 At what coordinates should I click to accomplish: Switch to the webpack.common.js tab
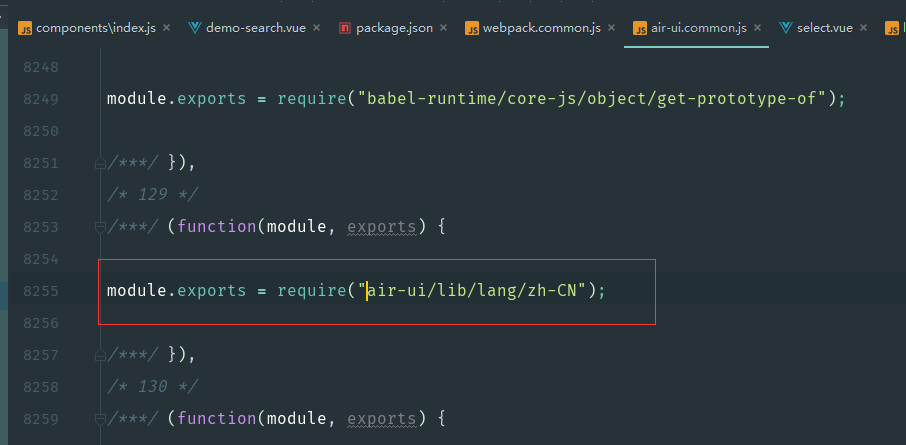(x=541, y=28)
